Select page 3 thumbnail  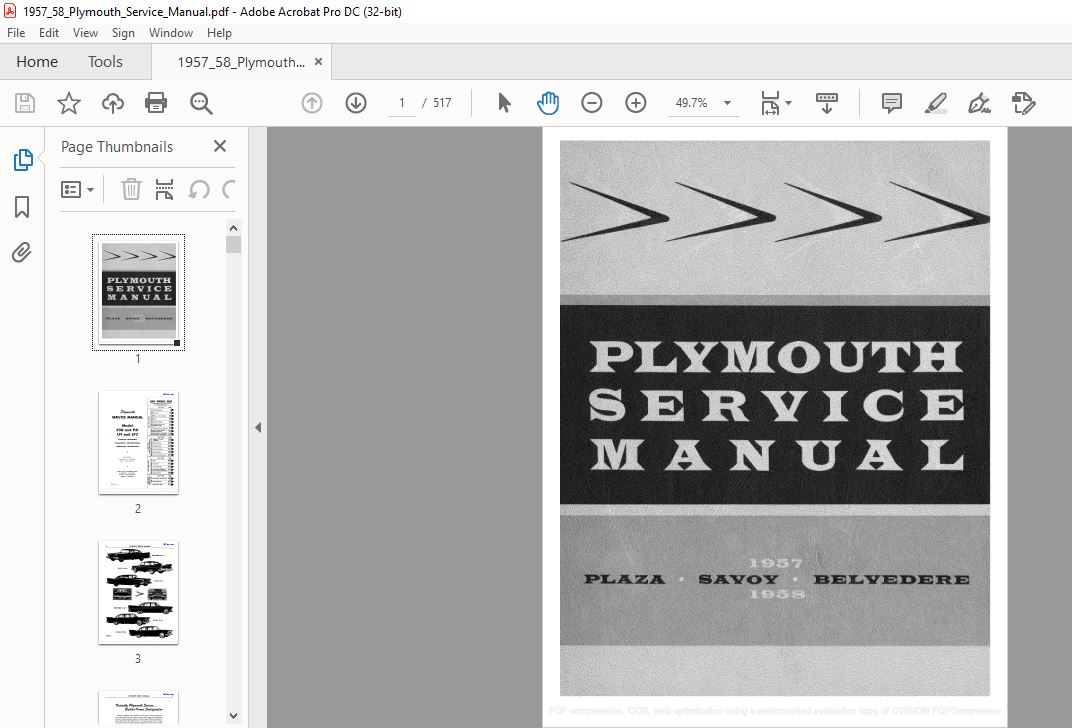pyautogui.click(x=139, y=593)
